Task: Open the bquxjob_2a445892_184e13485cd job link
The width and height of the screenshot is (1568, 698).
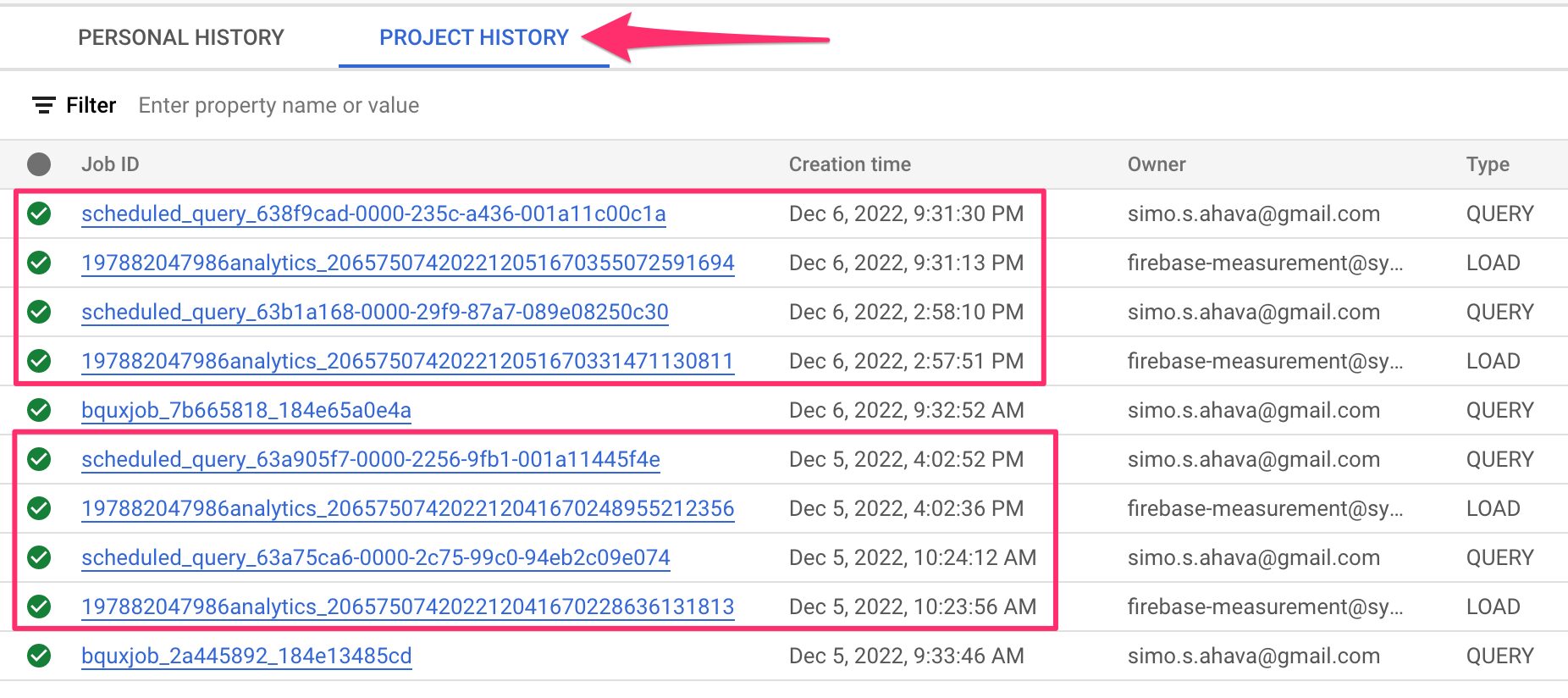Action: pos(246,656)
